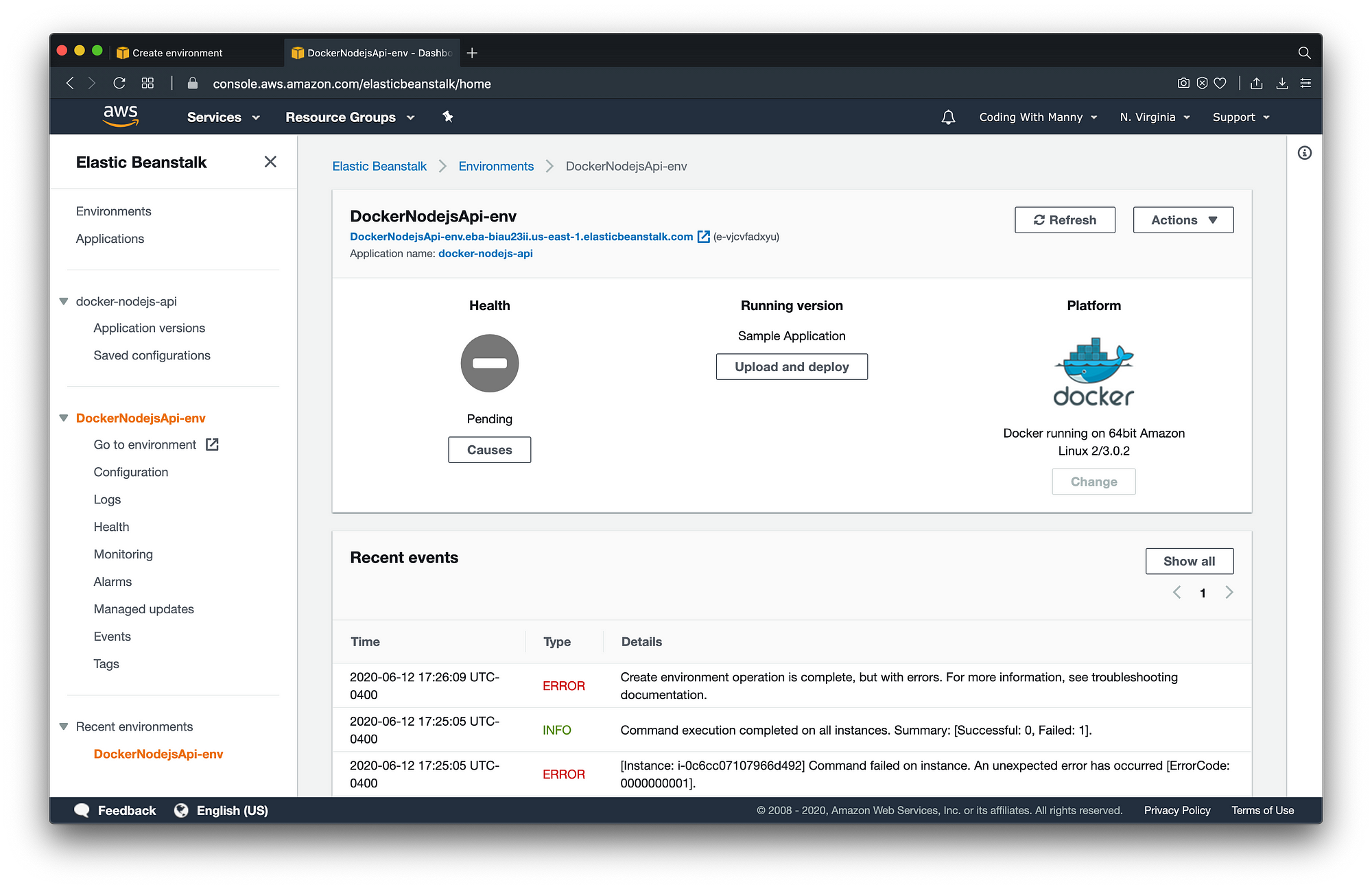The height and width of the screenshot is (889, 1372).
Task: Click the Docker platform logo
Action: tap(1093, 372)
